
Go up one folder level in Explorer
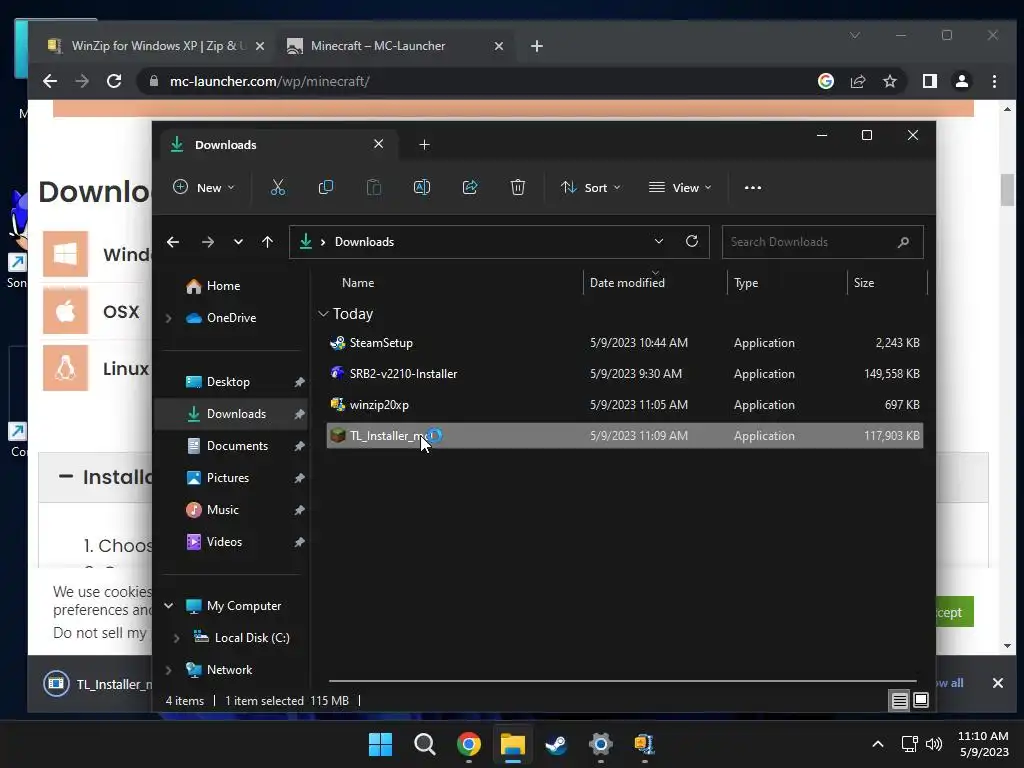pyautogui.click(x=267, y=242)
